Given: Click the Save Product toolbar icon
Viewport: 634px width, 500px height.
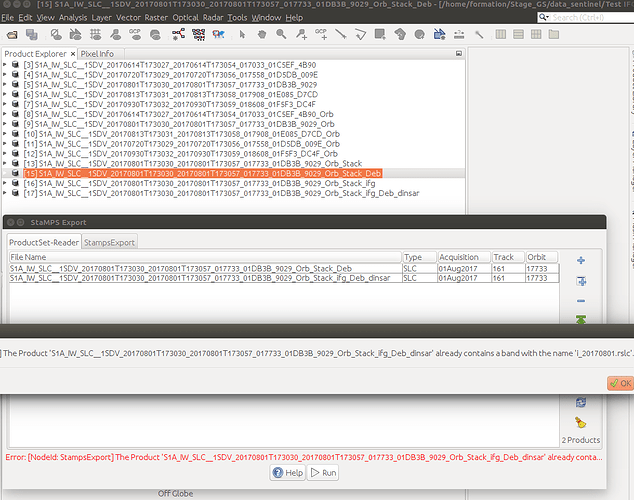Looking at the screenshot, I should click(32, 35).
